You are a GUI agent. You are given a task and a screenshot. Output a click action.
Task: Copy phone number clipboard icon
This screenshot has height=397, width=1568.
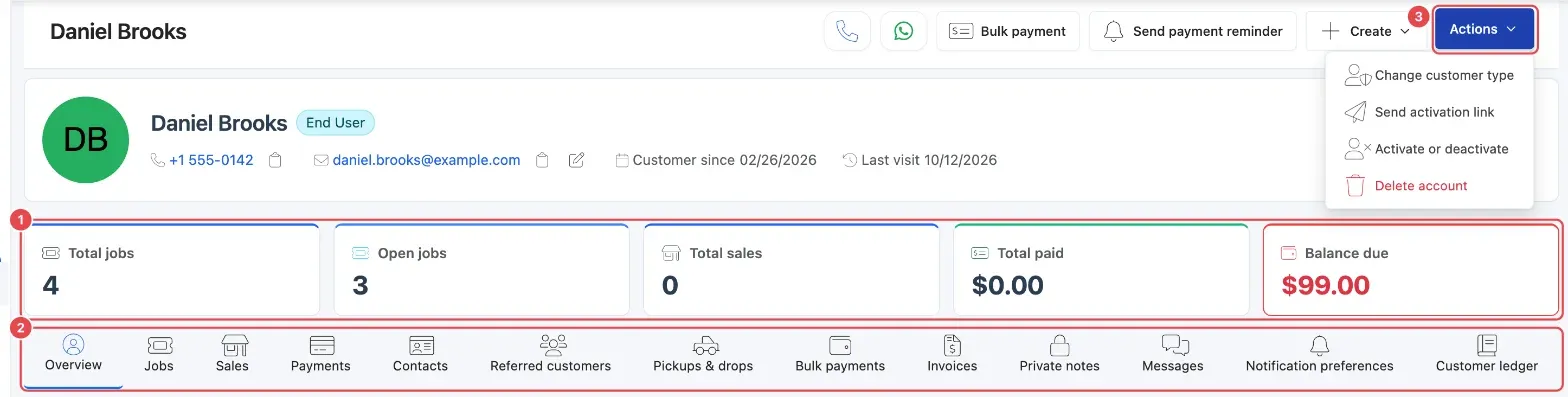point(276,160)
